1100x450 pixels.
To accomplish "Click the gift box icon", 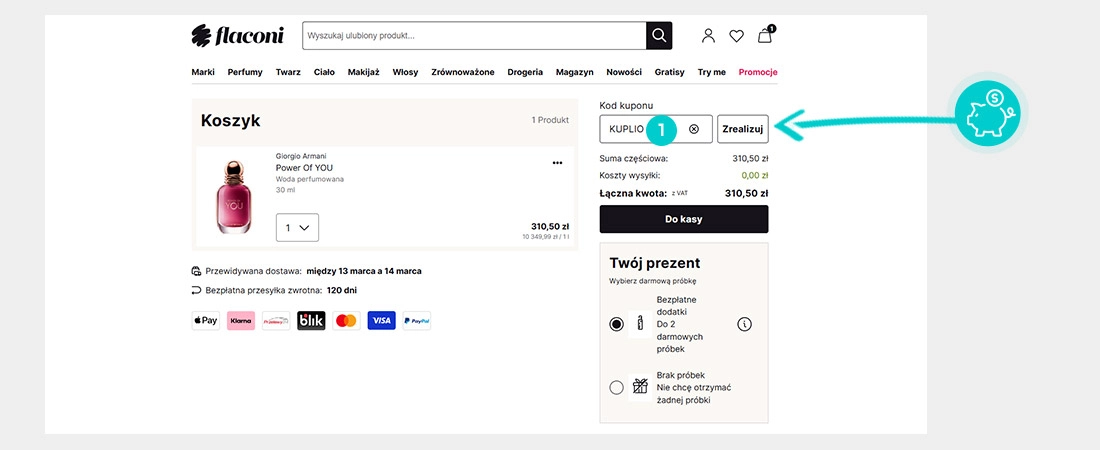I will pyautogui.click(x=639, y=386).
